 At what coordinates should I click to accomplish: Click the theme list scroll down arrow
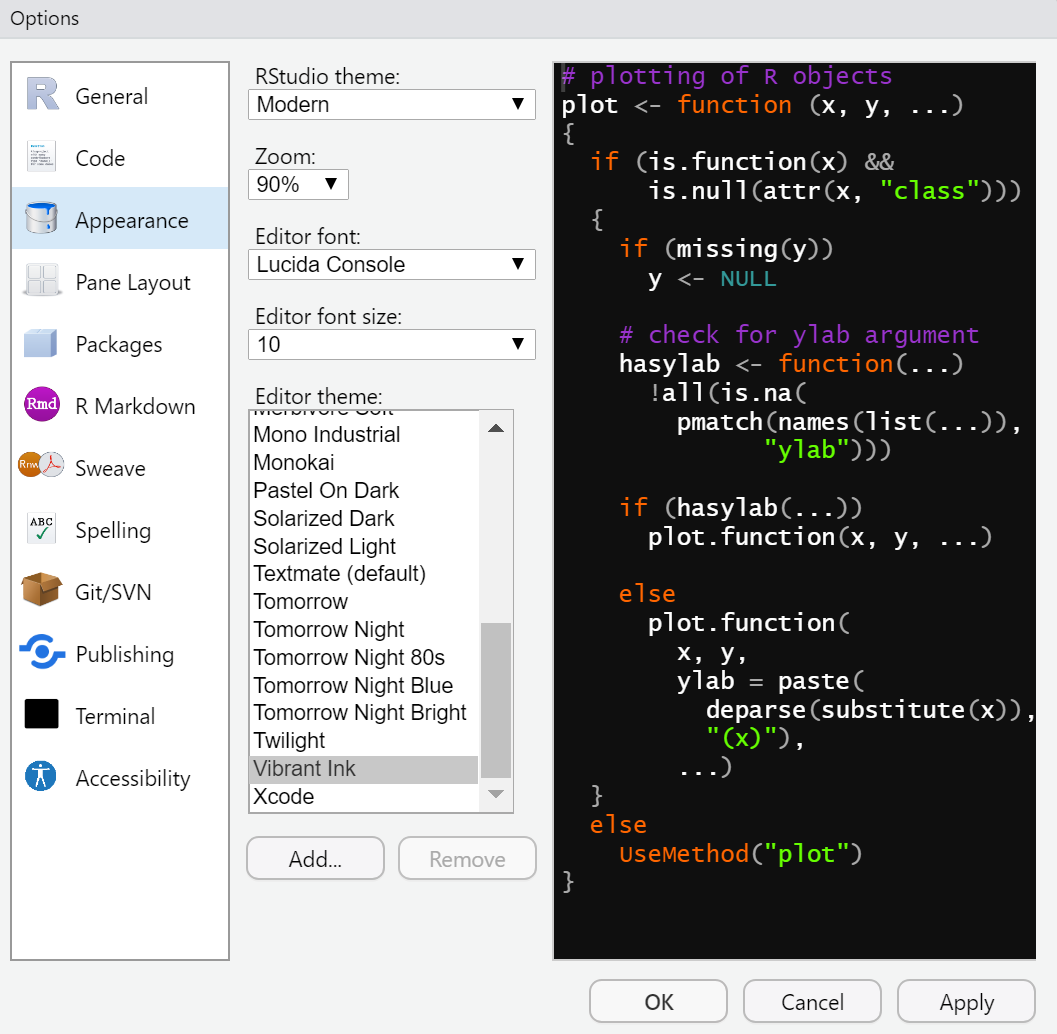click(496, 794)
